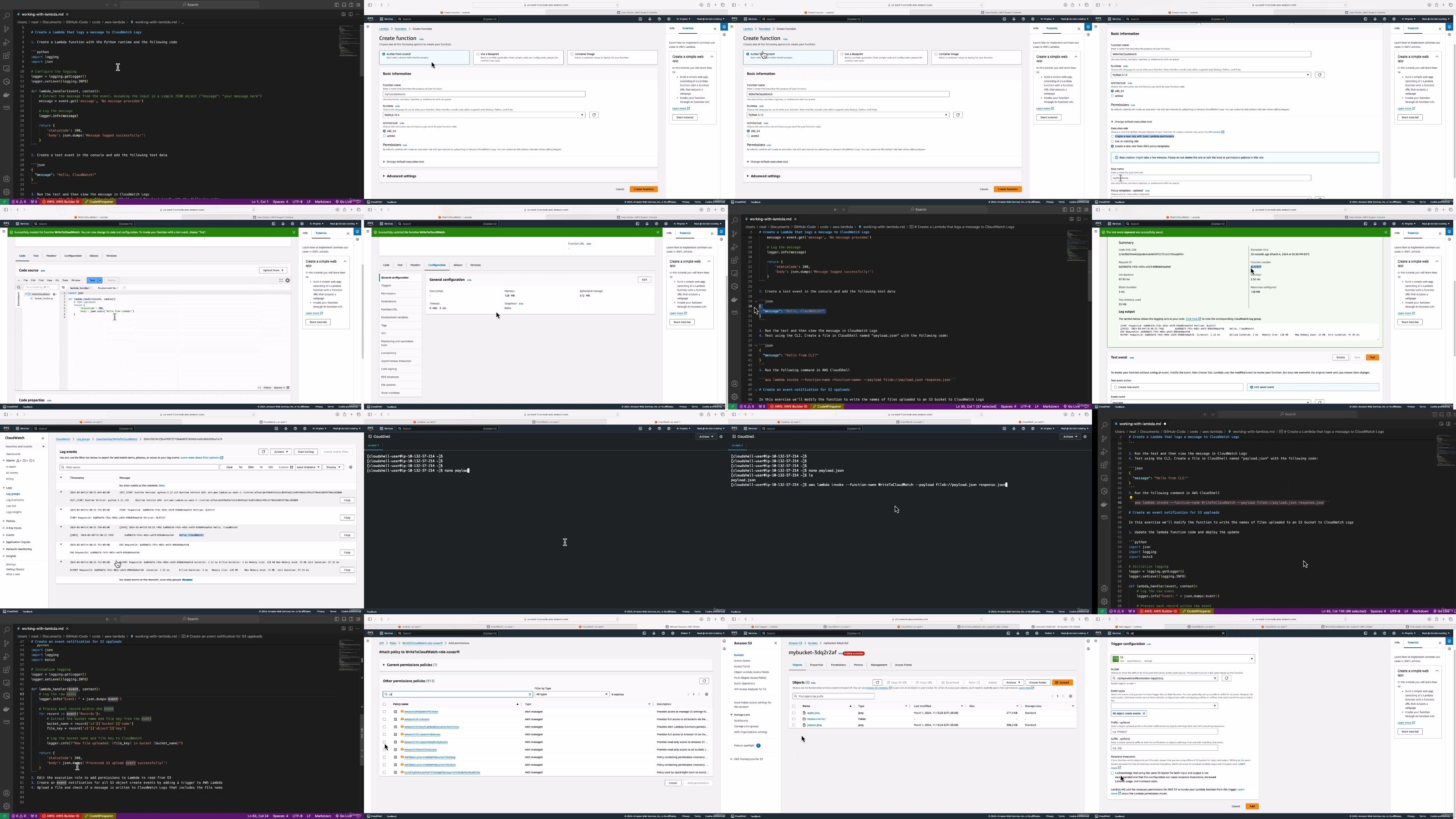Screen dimensions: 1456x819
Task: Close the CloudWatch navigation sidebar
Action: 43,438
